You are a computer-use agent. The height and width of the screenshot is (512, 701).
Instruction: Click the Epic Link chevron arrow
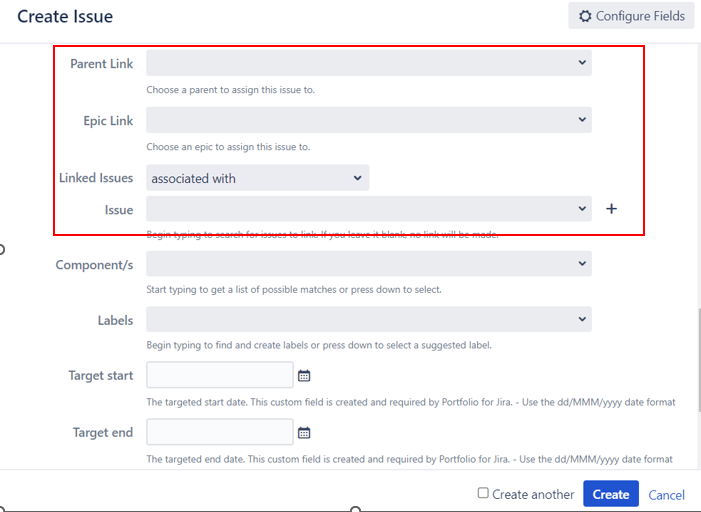click(x=582, y=119)
